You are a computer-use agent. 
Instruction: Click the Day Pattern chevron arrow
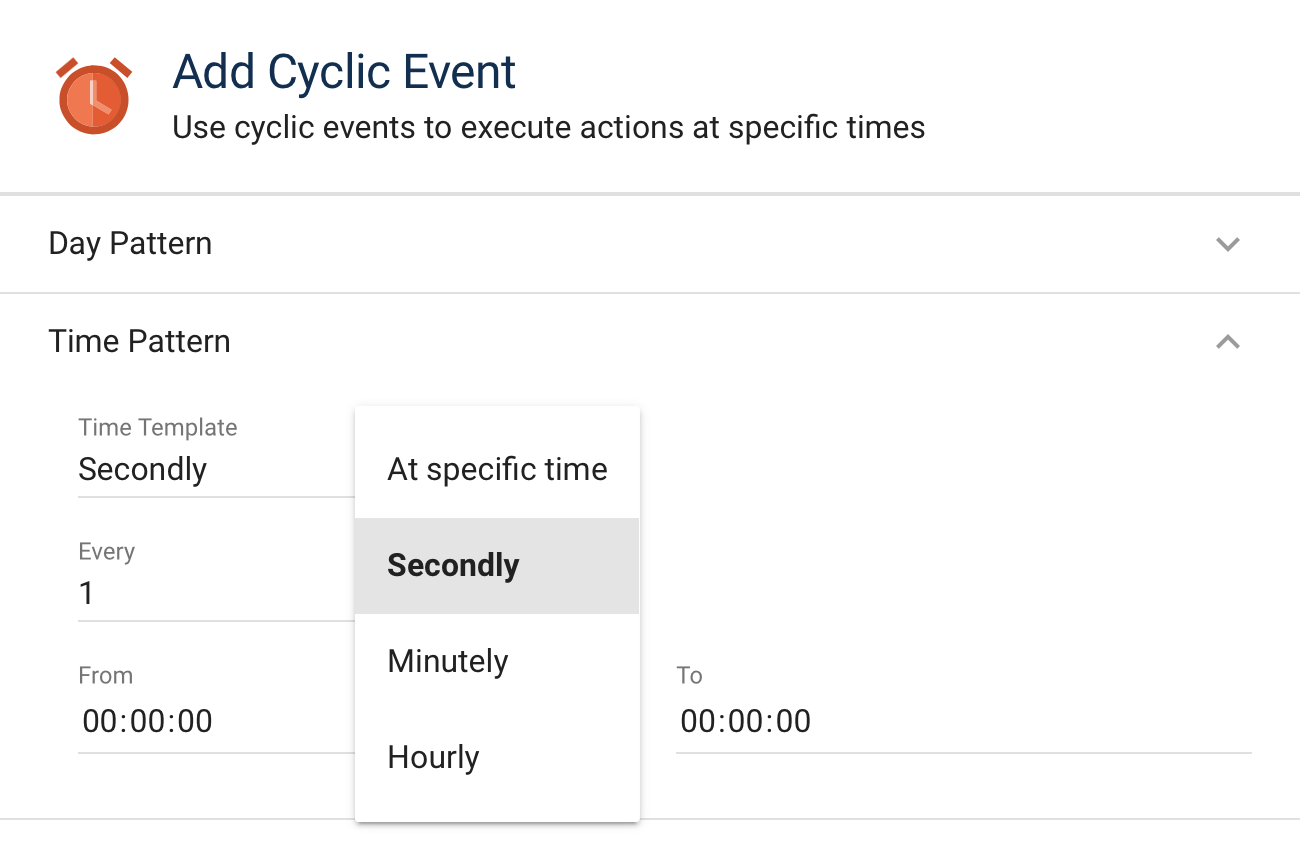(x=1228, y=243)
